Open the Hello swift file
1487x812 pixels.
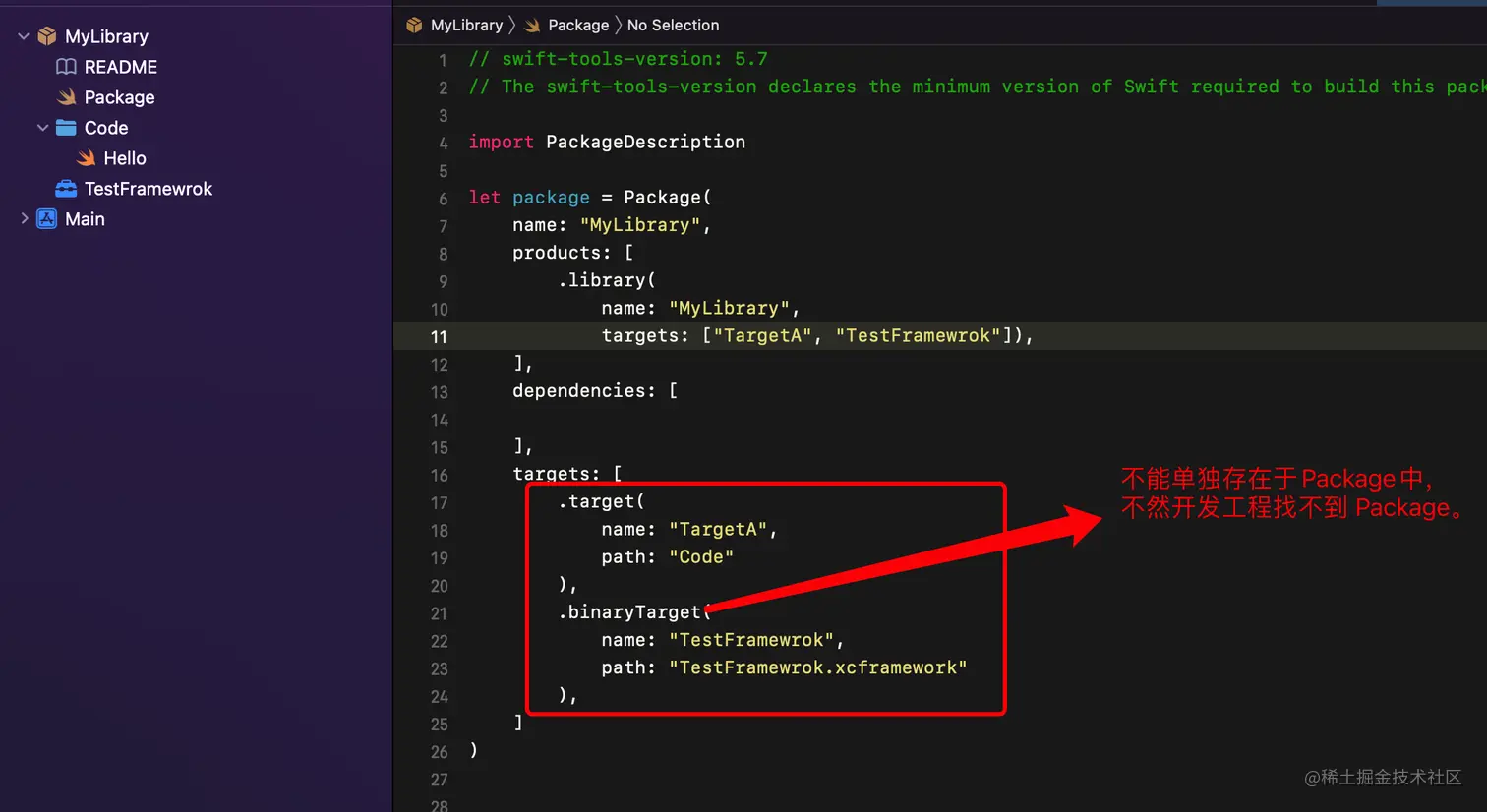[x=125, y=158]
